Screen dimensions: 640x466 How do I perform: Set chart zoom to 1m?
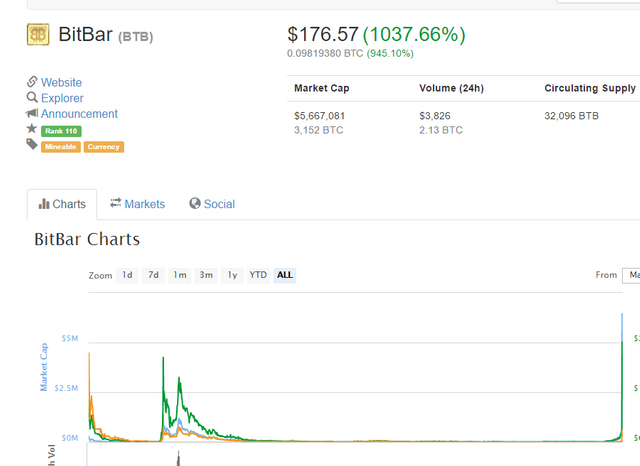(180, 275)
